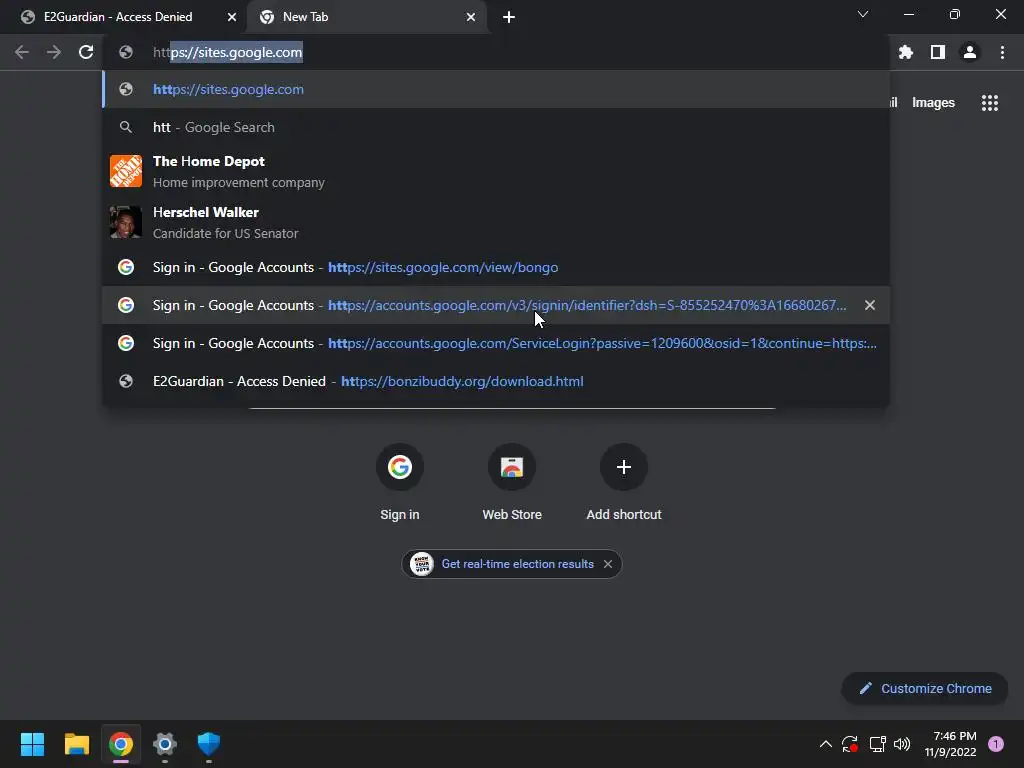The image size is (1024, 768).
Task: Select The Home Depot suggestion
Action: click(496, 172)
